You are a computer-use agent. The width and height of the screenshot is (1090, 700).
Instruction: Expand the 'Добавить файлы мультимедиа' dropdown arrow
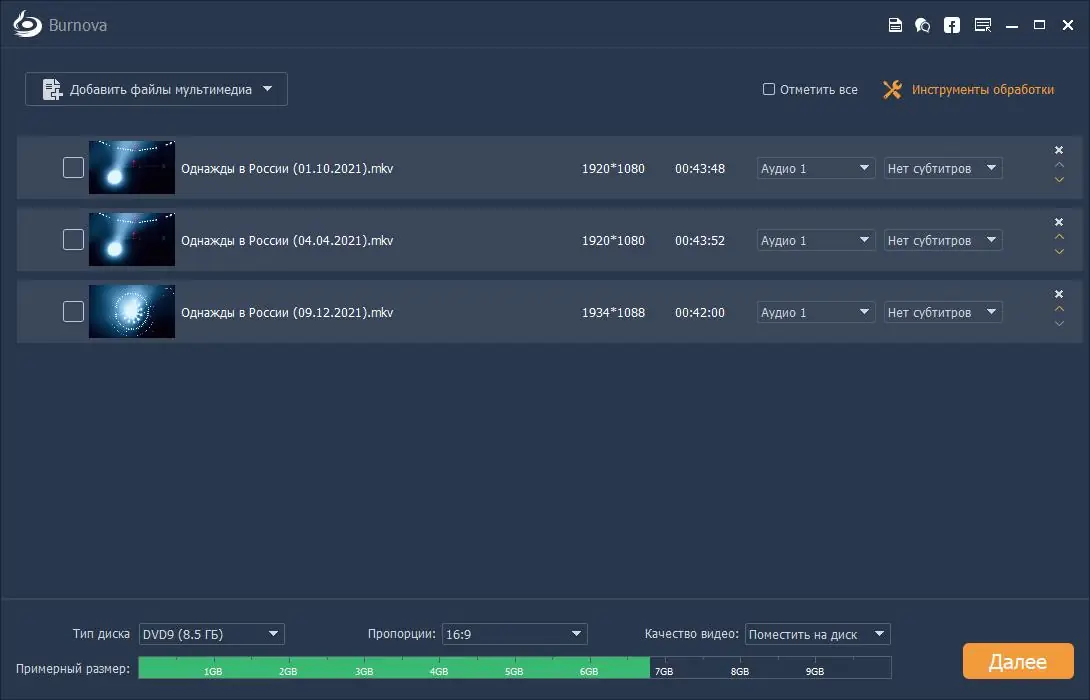268,89
